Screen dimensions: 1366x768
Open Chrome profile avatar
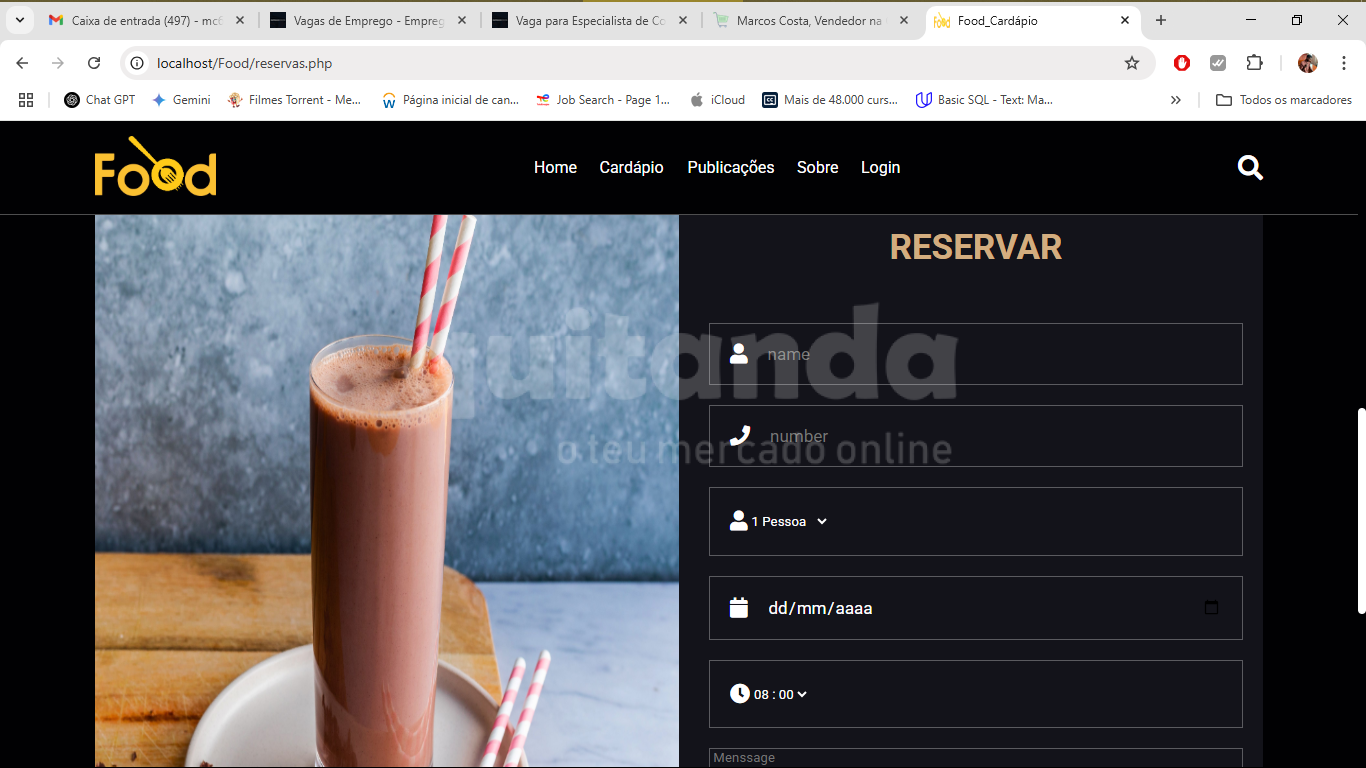(x=1308, y=63)
